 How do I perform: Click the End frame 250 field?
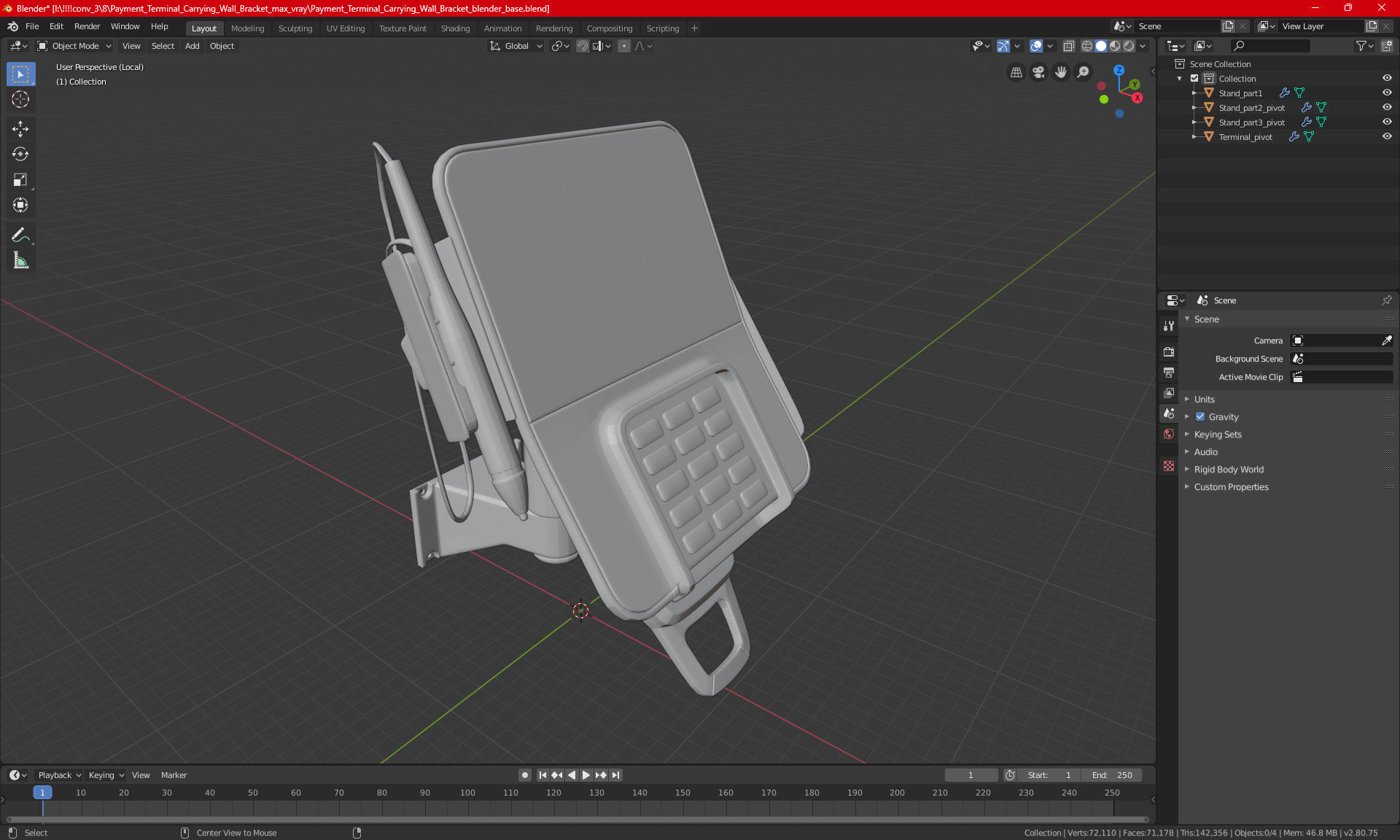(1112, 775)
